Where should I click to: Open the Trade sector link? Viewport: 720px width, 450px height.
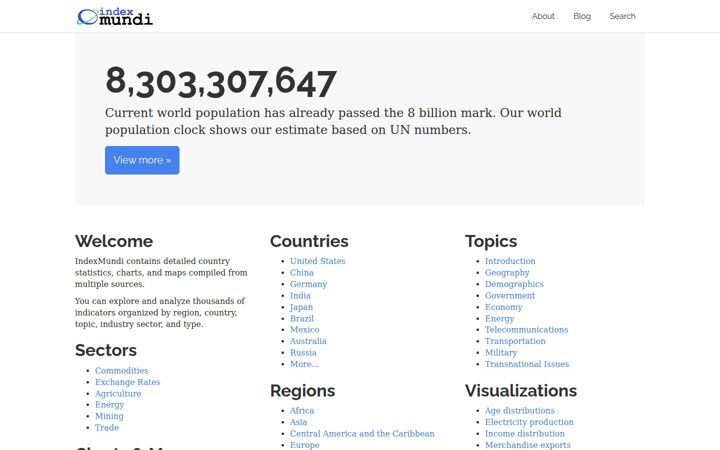coord(107,427)
